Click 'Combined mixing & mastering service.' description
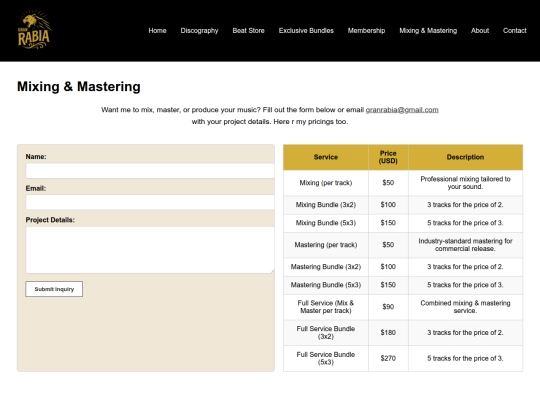 (x=465, y=307)
